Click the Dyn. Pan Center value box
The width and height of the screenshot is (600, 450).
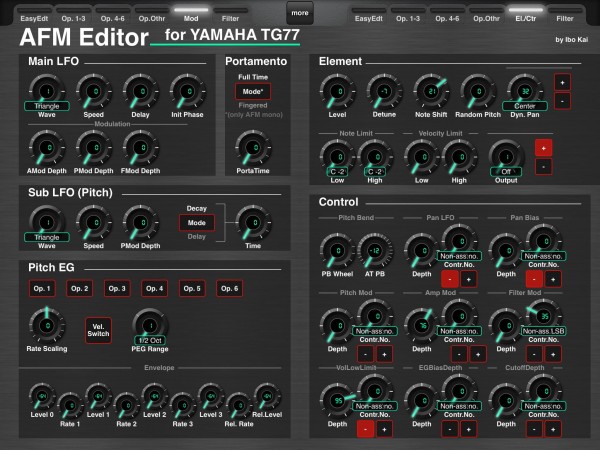point(525,106)
